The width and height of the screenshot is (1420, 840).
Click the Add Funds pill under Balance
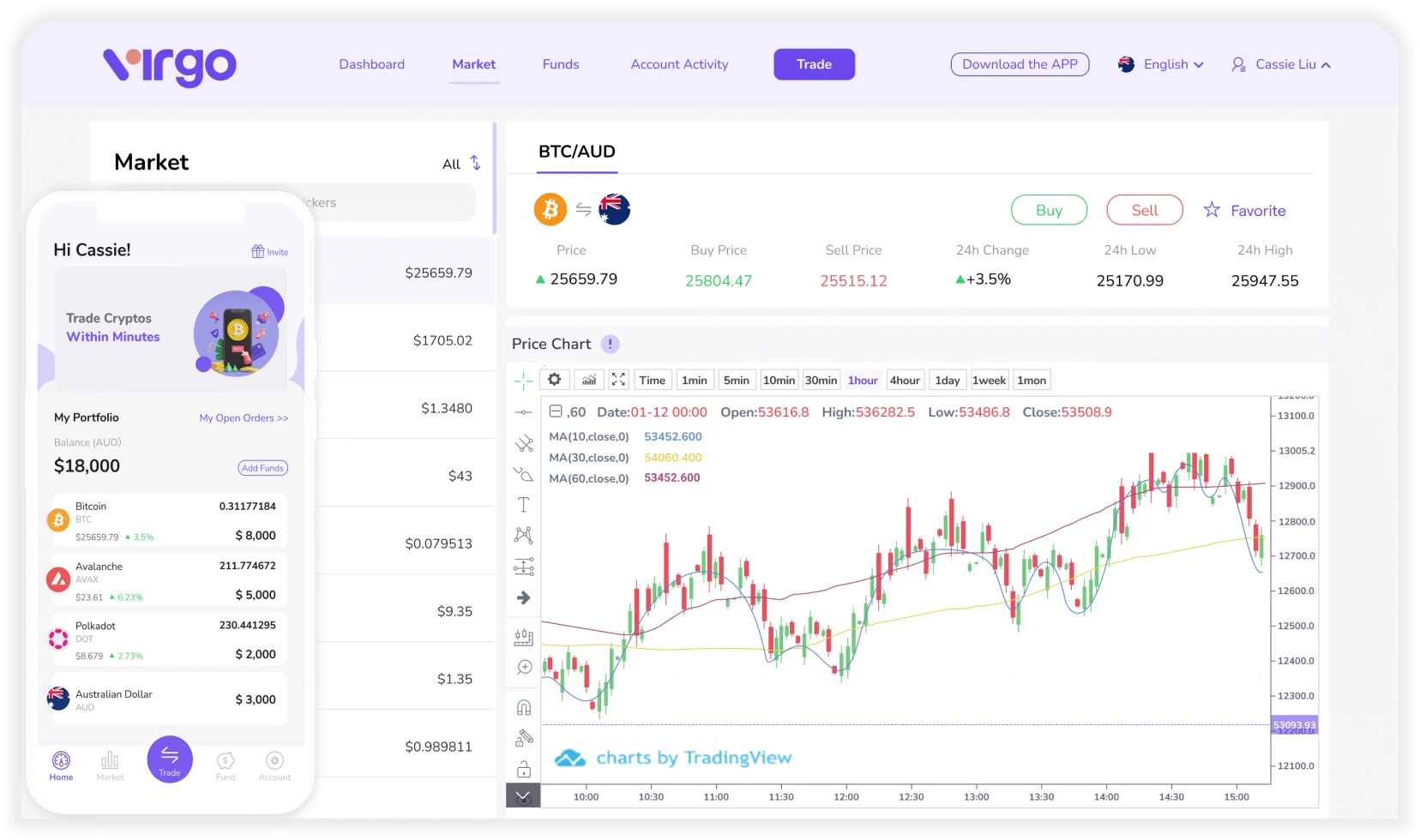tap(262, 468)
